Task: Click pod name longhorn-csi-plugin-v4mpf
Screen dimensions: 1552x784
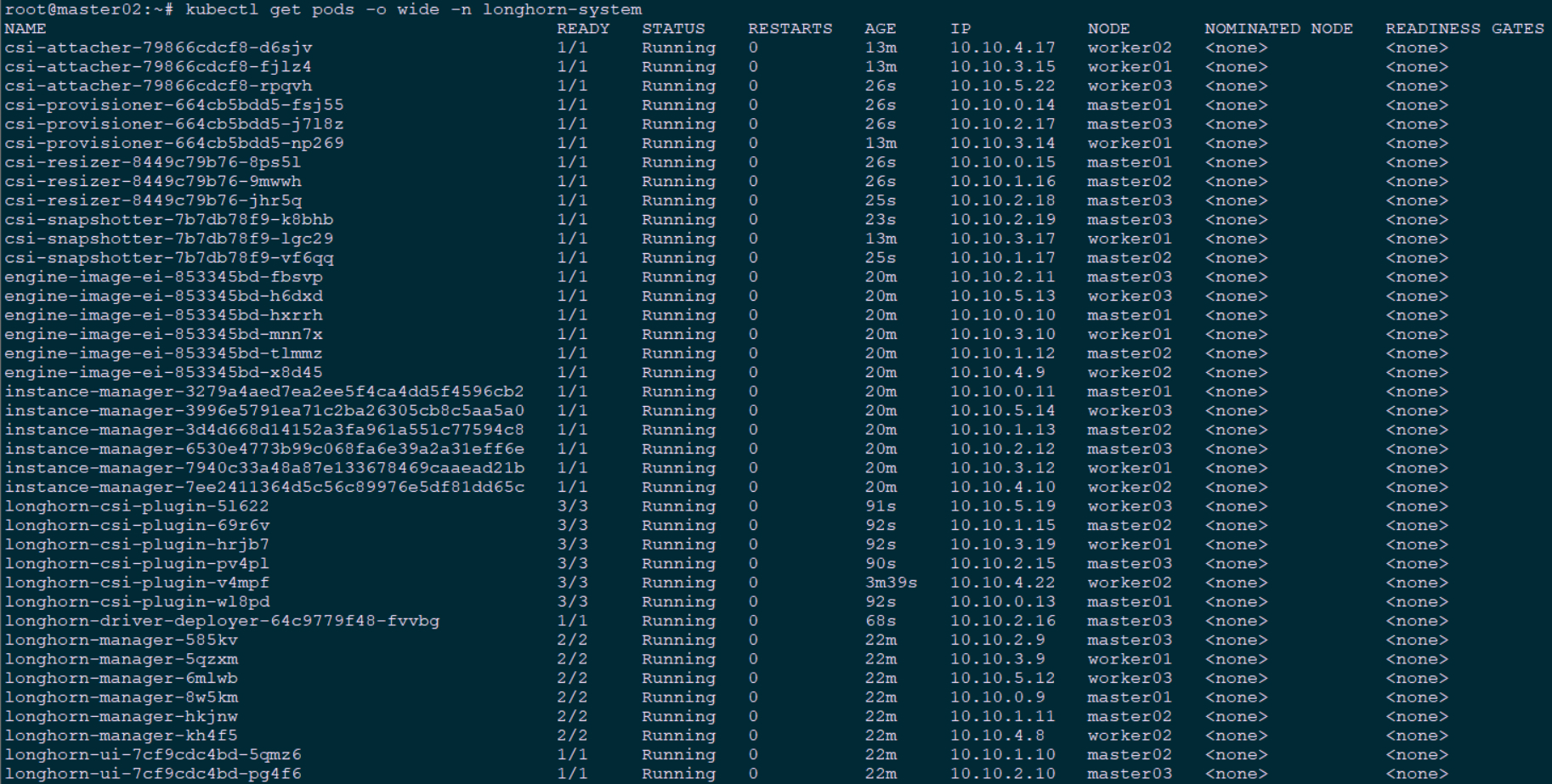Action: [x=137, y=583]
